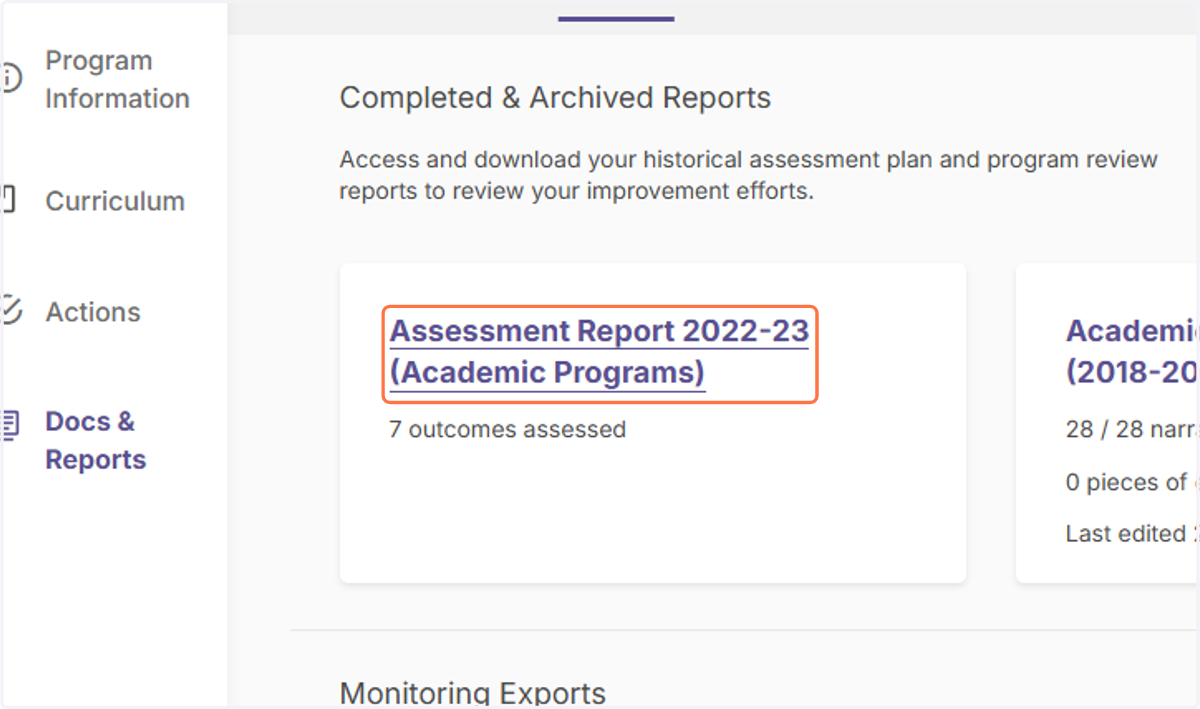Open Program Information in sidebar
1200x709 pixels.
point(117,80)
